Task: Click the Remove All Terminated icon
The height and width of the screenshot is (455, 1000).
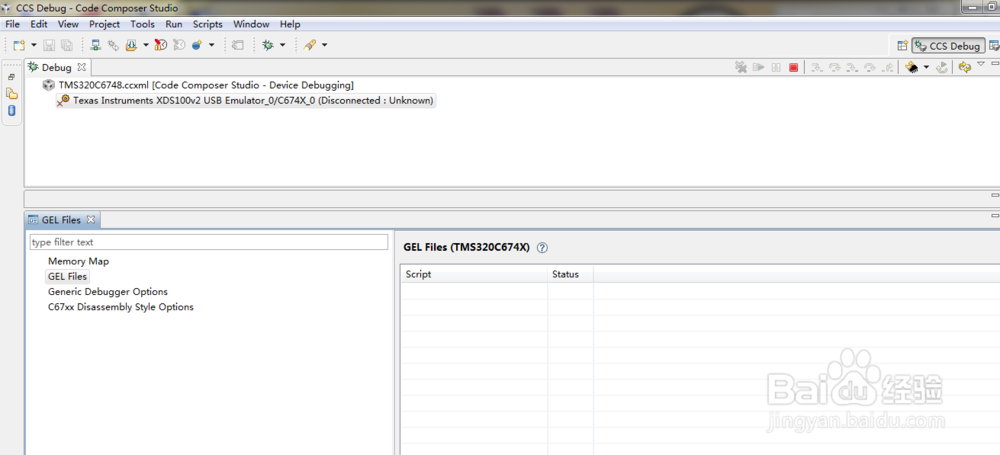Action: click(740, 67)
